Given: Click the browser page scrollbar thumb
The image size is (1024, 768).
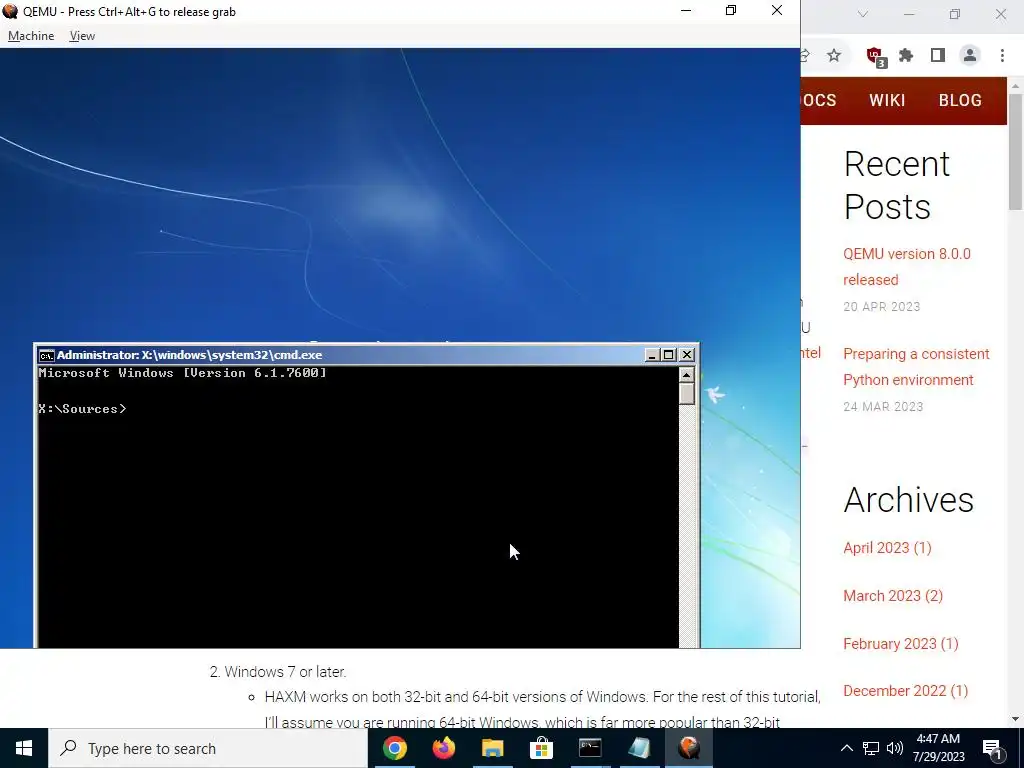Looking at the screenshot, I should coord(1016,152).
